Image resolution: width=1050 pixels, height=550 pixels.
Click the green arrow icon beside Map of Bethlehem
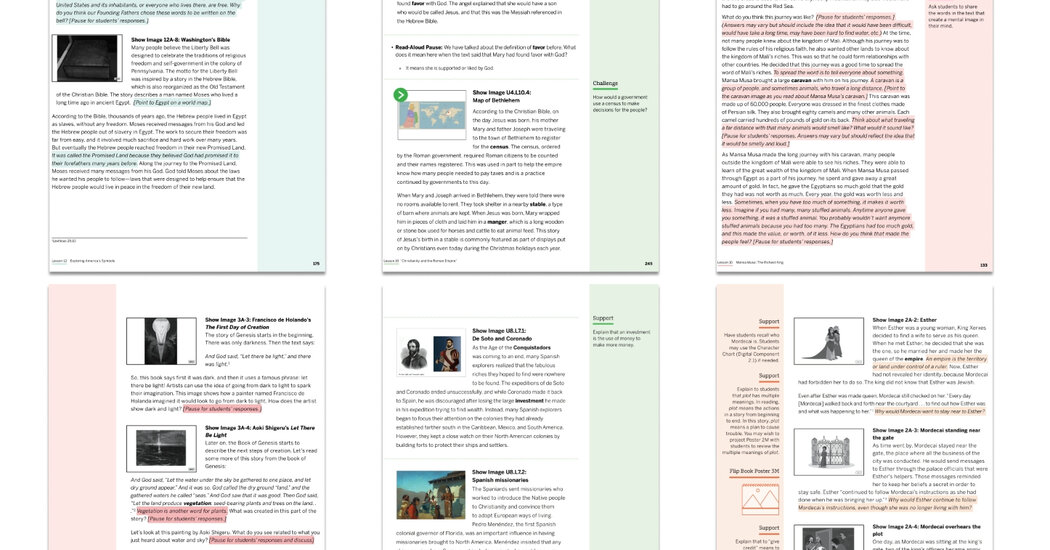tap(400, 95)
